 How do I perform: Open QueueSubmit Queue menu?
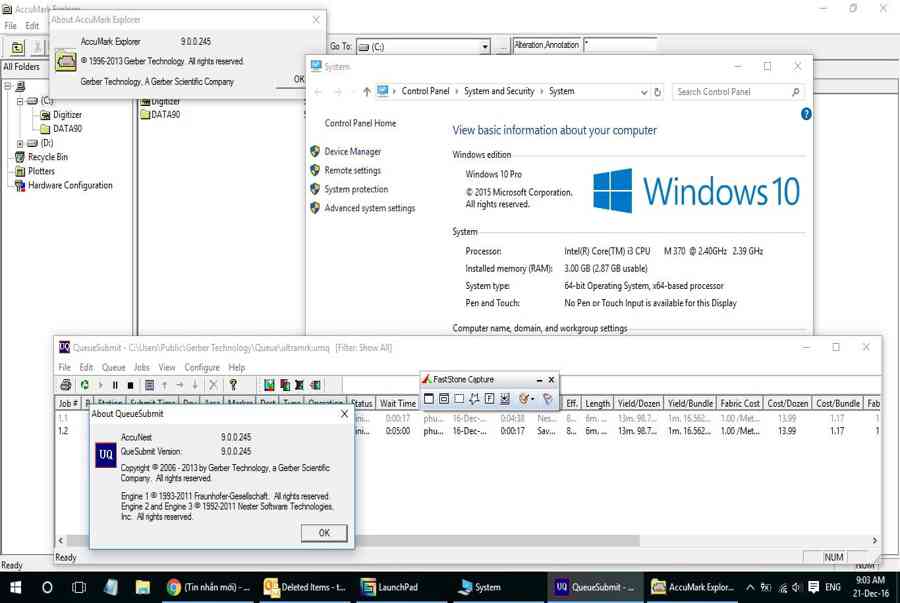click(x=114, y=367)
